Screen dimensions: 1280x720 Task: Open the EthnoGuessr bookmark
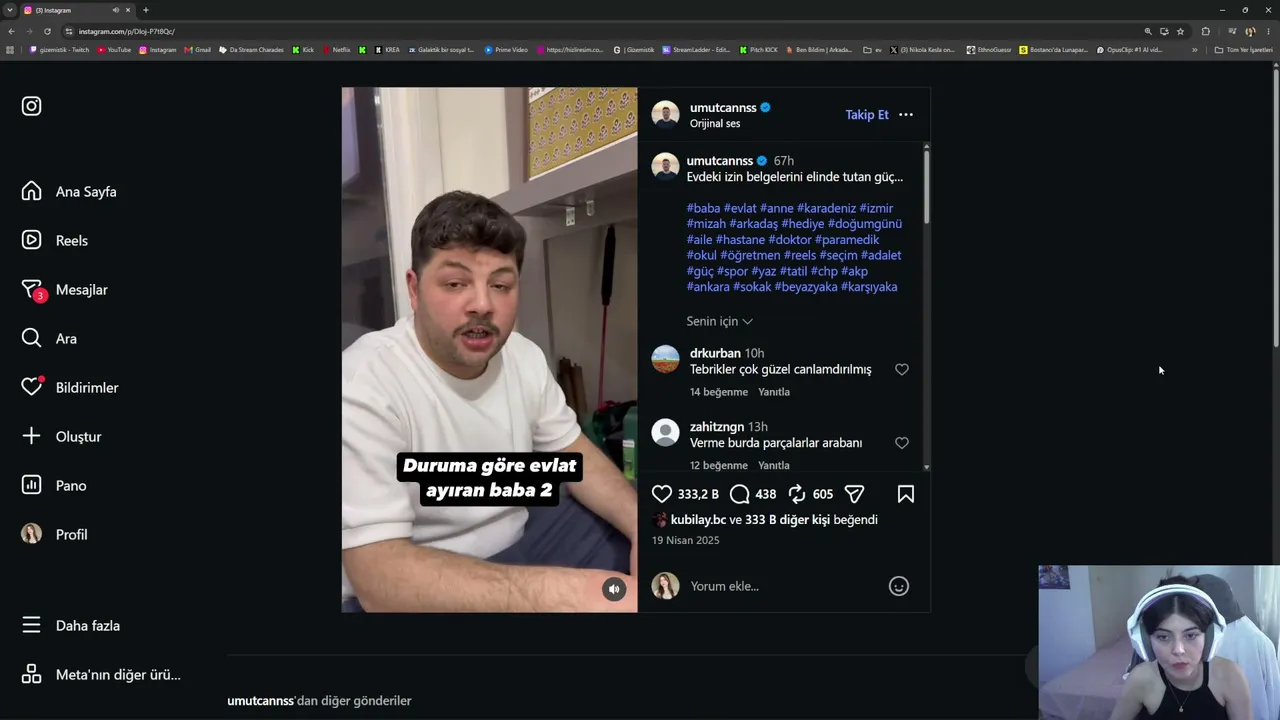point(987,50)
